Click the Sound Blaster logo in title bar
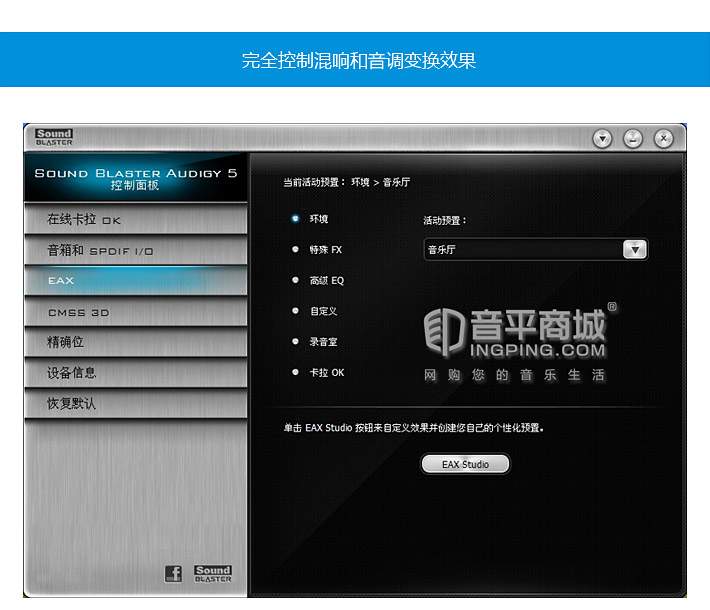This screenshot has height=610, width=710. click(x=54, y=137)
